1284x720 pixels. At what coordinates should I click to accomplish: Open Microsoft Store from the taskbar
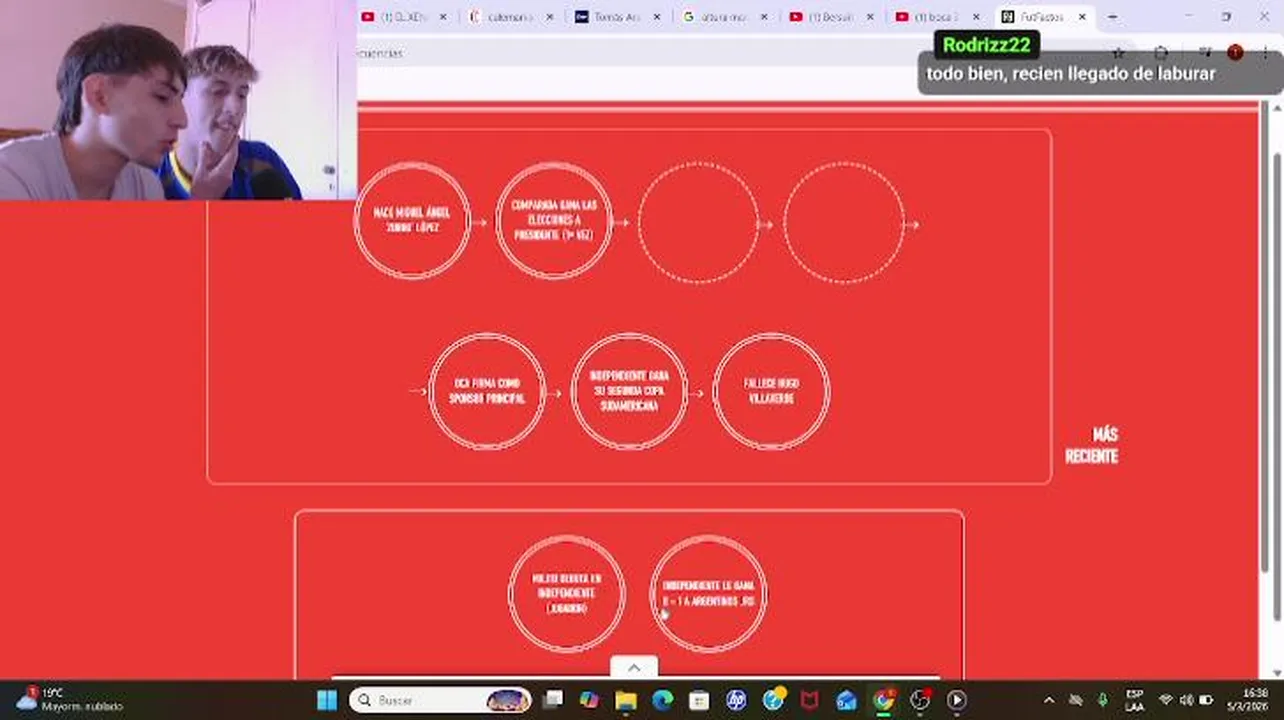point(699,700)
